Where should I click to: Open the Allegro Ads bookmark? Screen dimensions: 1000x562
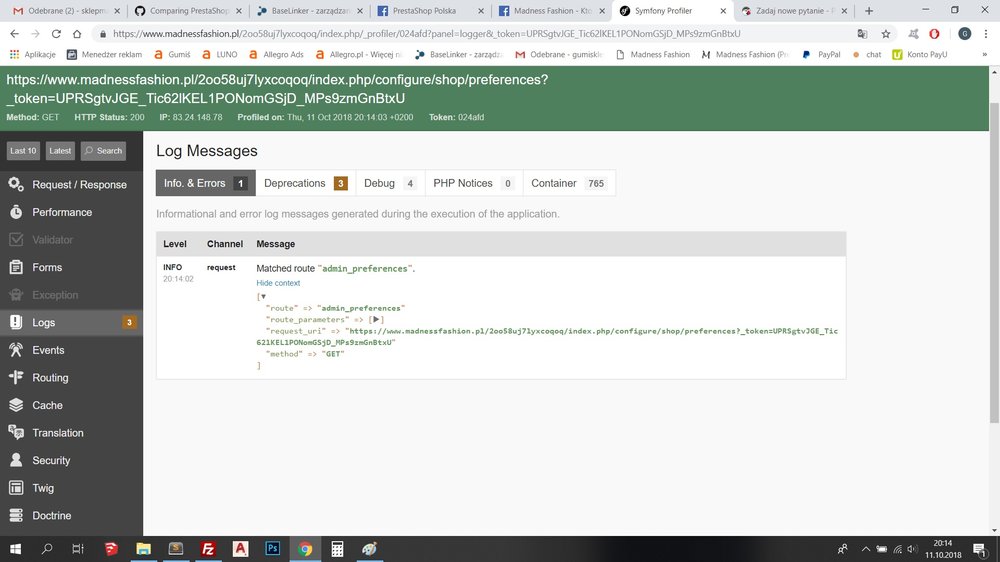coord(276,54)
